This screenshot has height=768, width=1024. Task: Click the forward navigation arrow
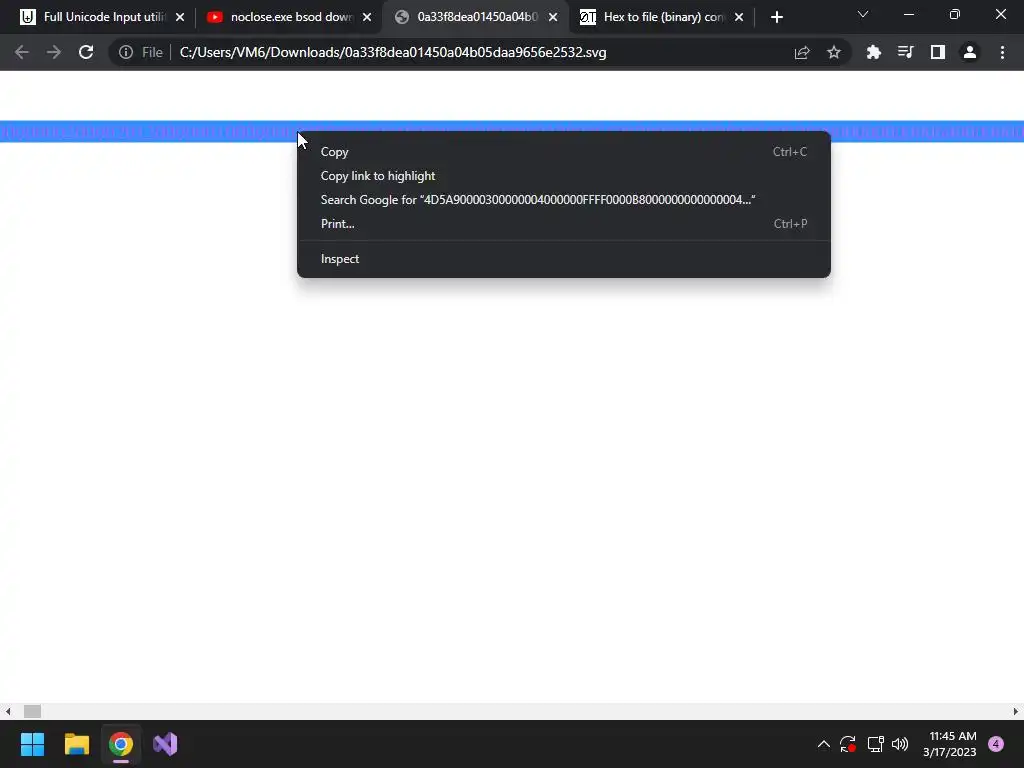tap(54, 52)
